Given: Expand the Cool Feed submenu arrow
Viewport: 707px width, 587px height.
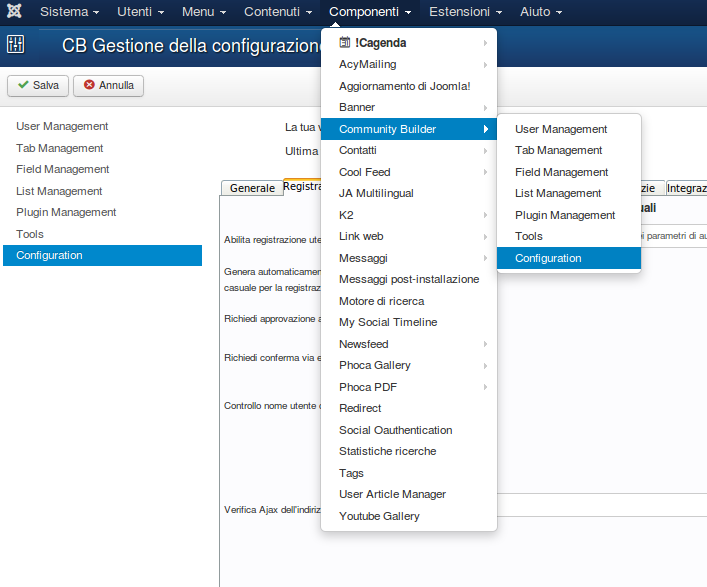Looking at the screenshot, I should pyautogui.click(x=485, y=172).
